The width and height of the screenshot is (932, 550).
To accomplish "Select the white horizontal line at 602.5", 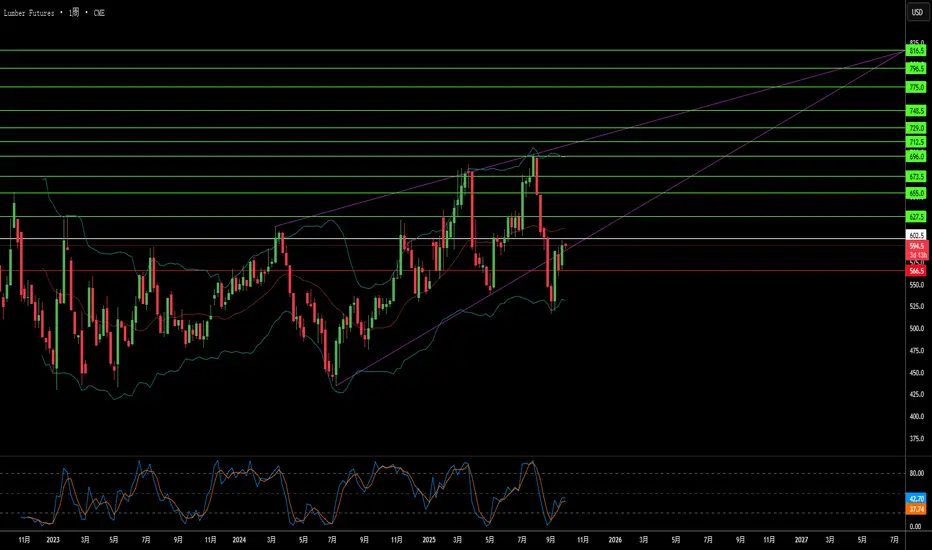I will tap(452, 238).
